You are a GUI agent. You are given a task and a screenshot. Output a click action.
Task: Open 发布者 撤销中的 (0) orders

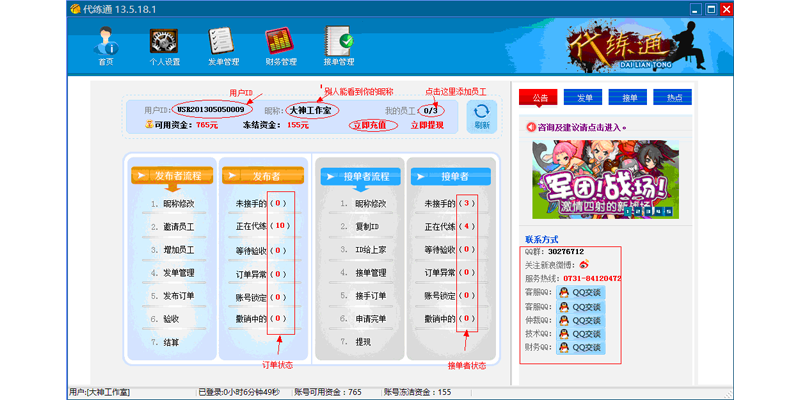261,319
